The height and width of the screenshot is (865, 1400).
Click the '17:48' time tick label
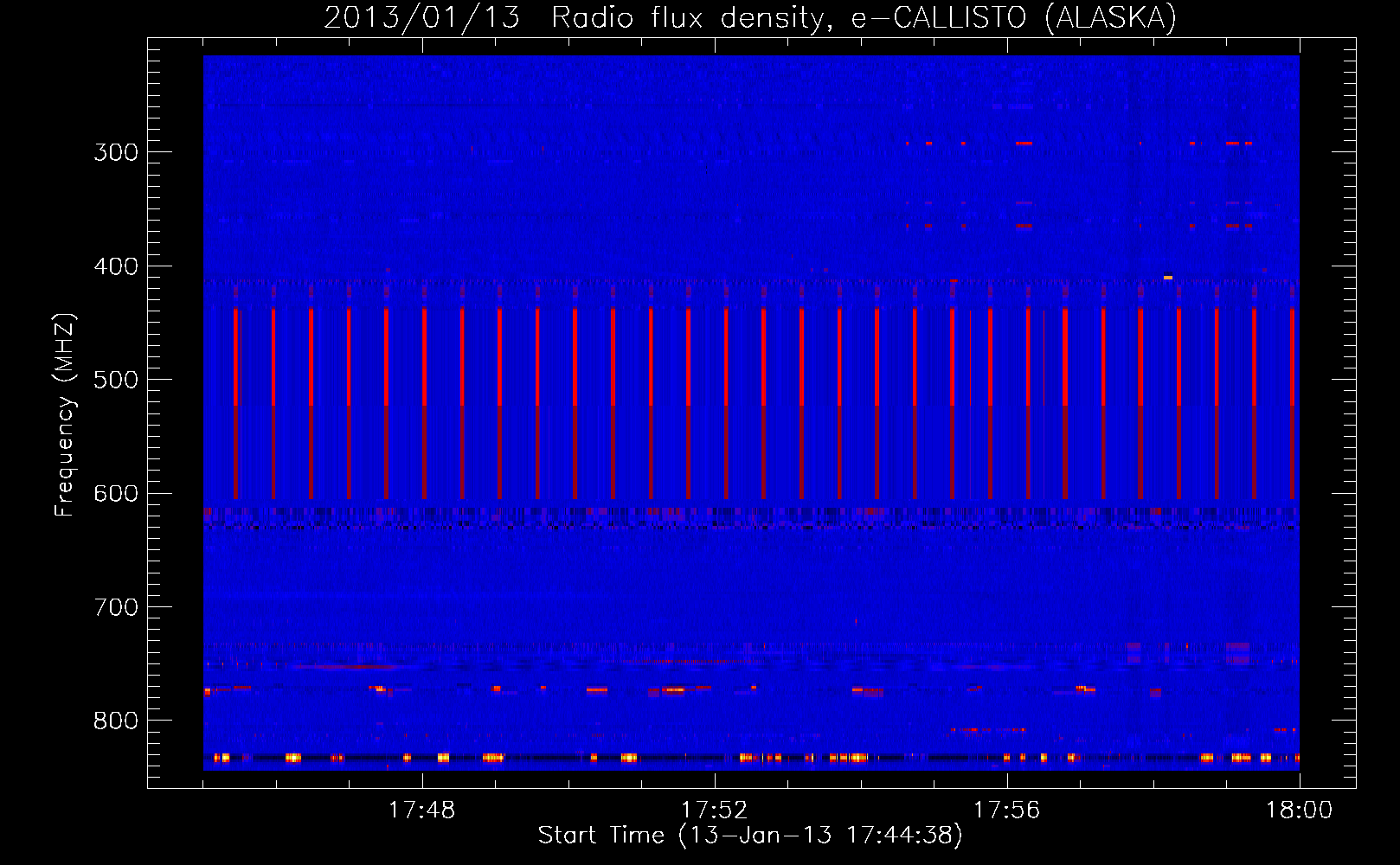coord(421,811)
